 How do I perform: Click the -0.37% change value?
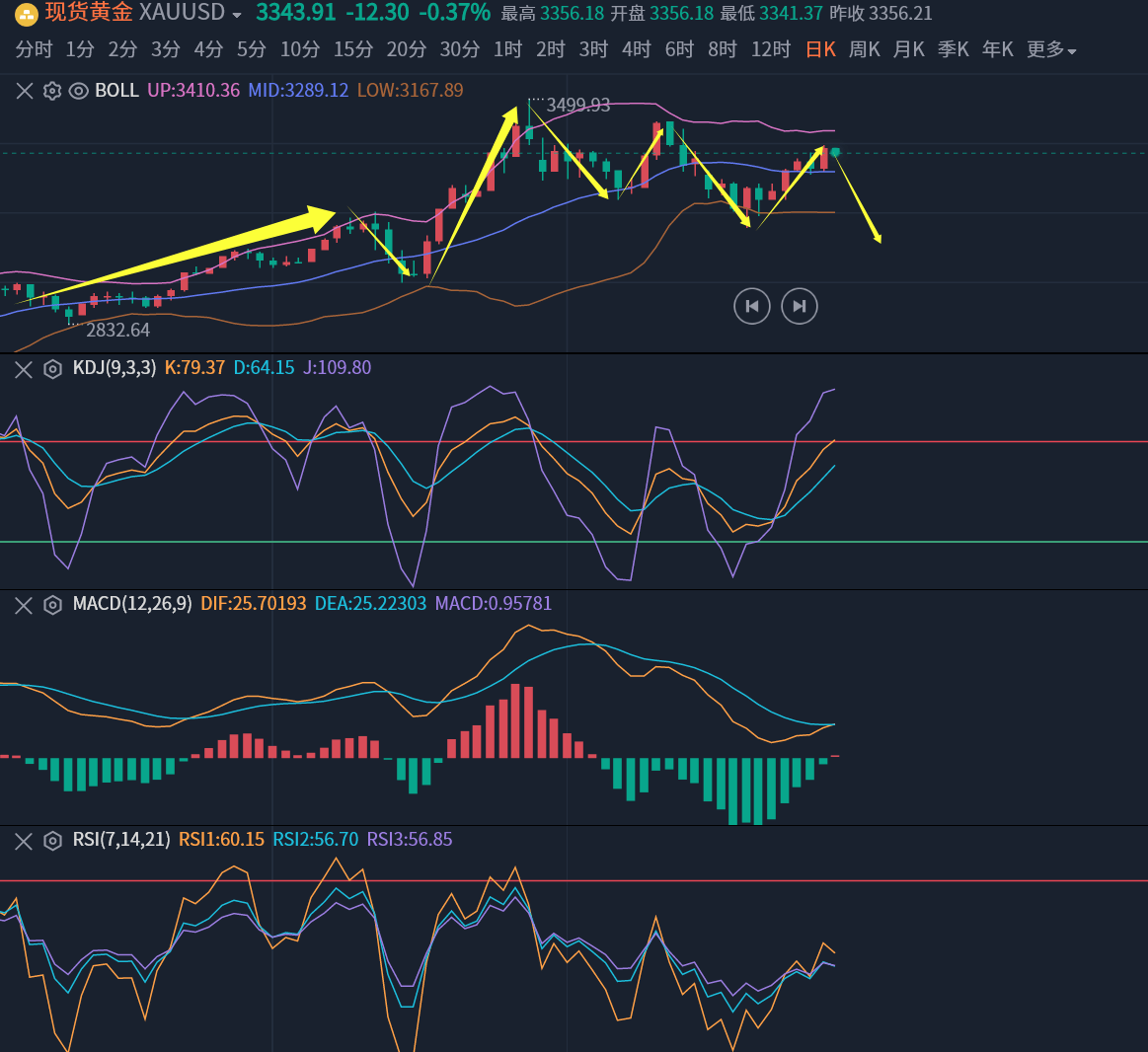454,13
